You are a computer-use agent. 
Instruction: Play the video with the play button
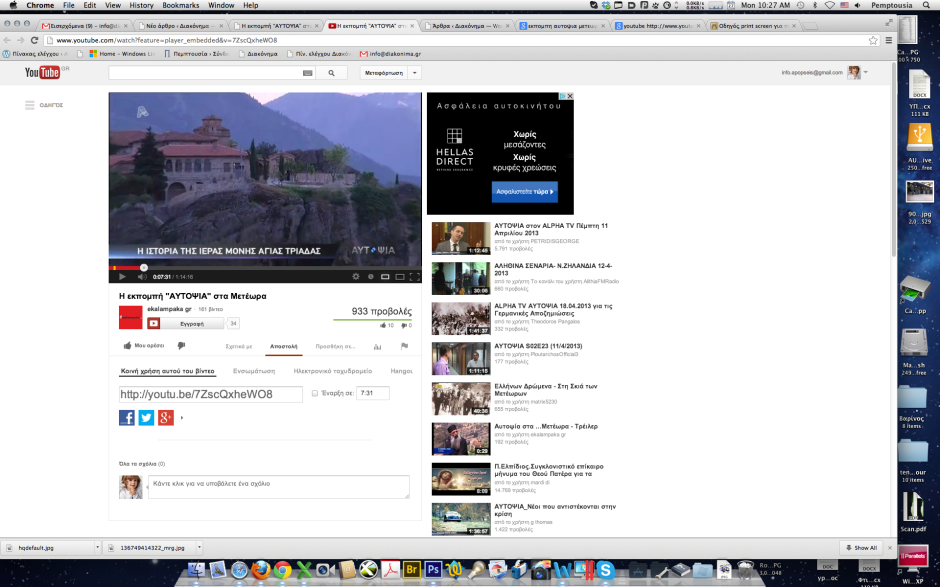click(x=122, y=276)
